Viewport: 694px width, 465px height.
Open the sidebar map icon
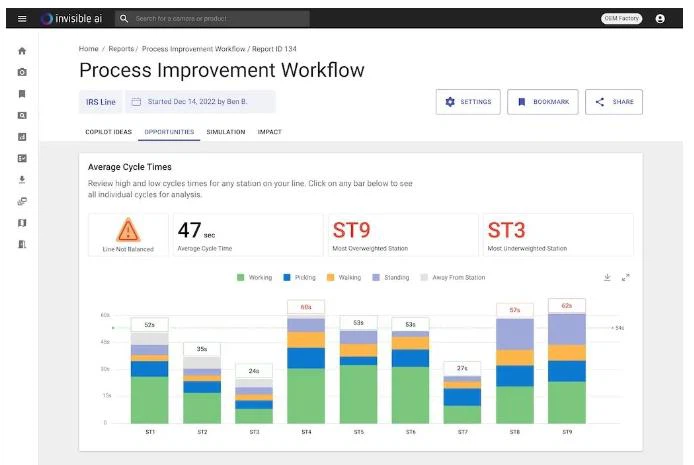[x=22, y=223]
